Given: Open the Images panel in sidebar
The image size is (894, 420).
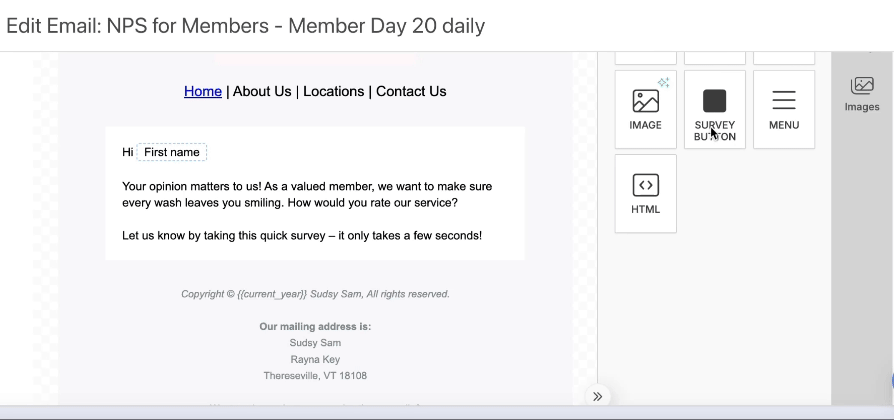Looking at the screenshot, I should coord(861,94).
